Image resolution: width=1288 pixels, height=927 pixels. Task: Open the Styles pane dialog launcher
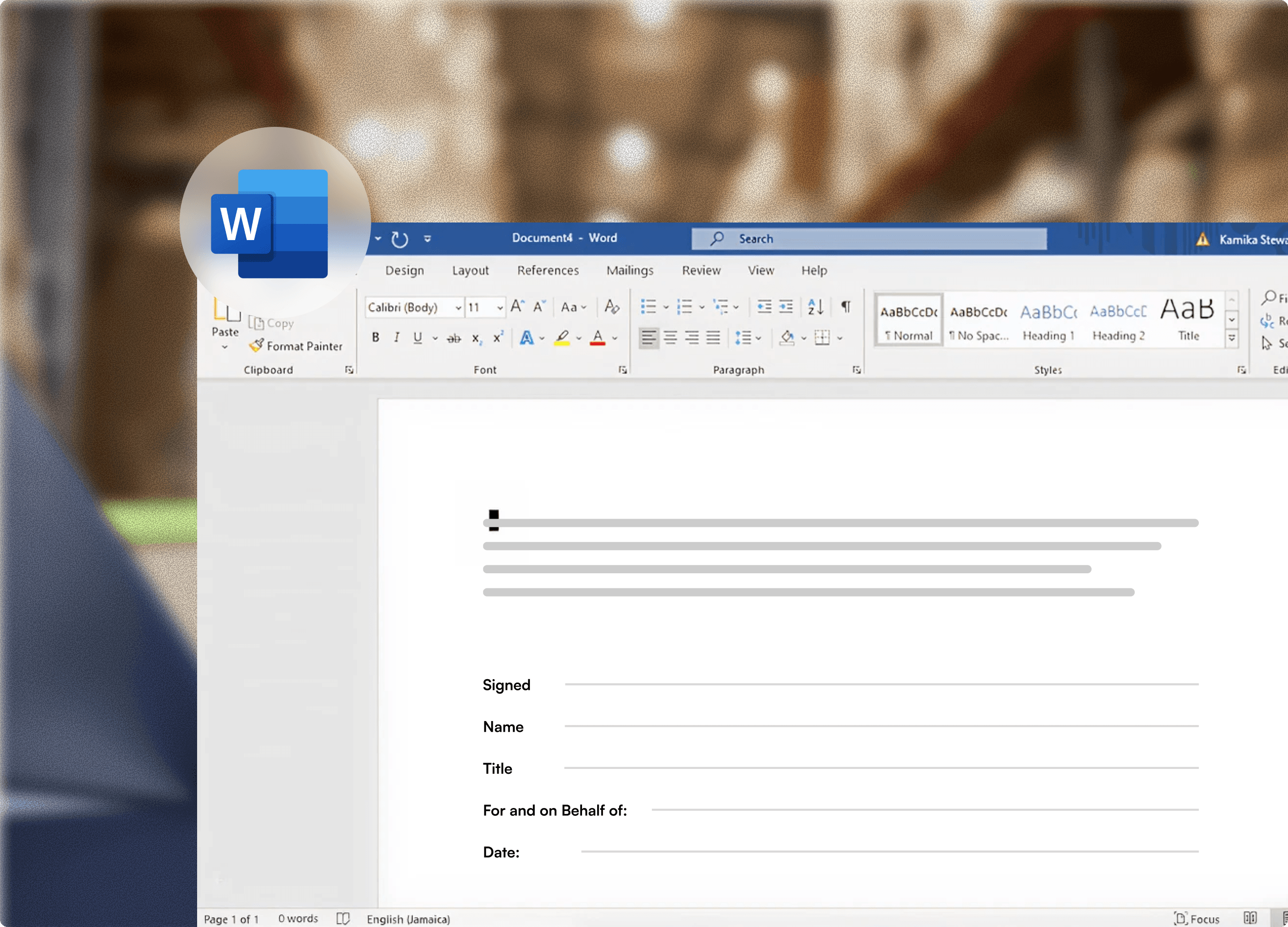tap(1242, 370)
